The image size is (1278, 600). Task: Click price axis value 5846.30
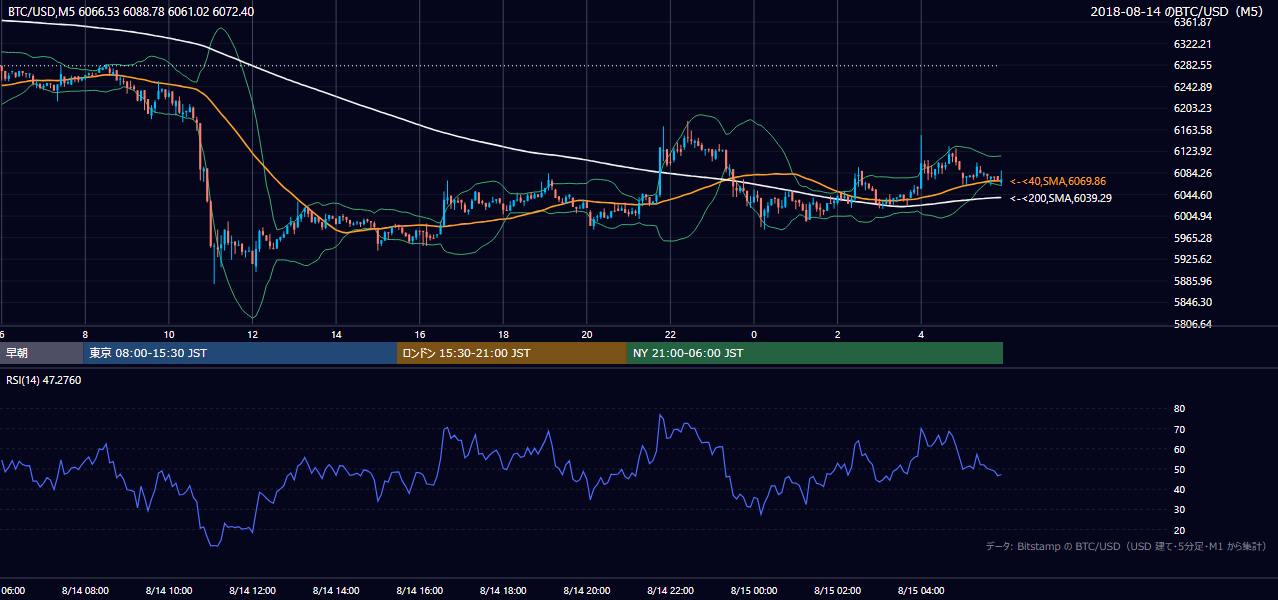click(1193, 302)
